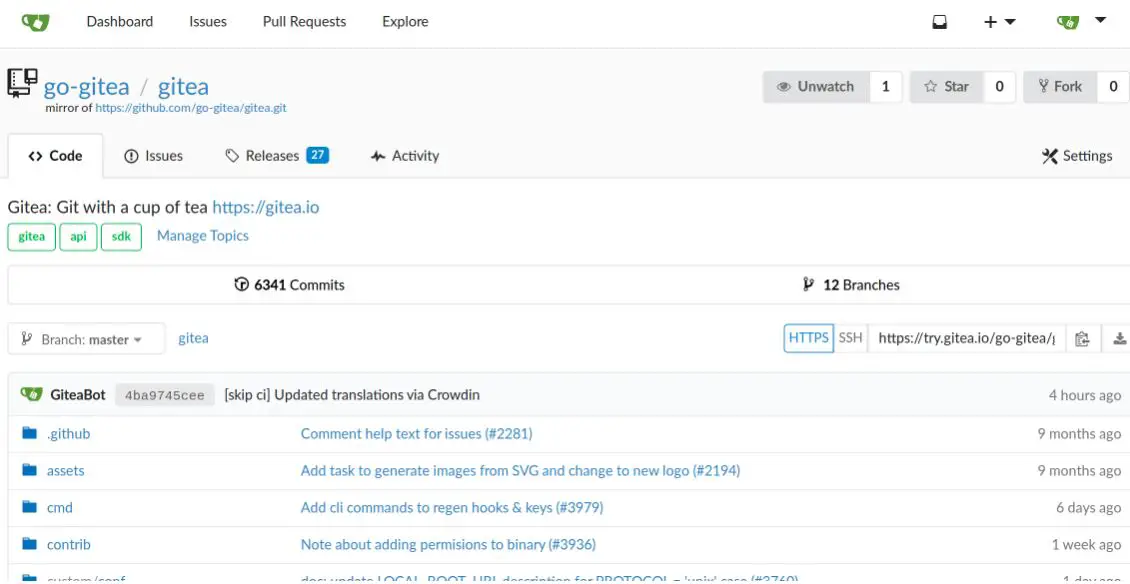Click the Gitea logo in the navbar

point(35,22)
